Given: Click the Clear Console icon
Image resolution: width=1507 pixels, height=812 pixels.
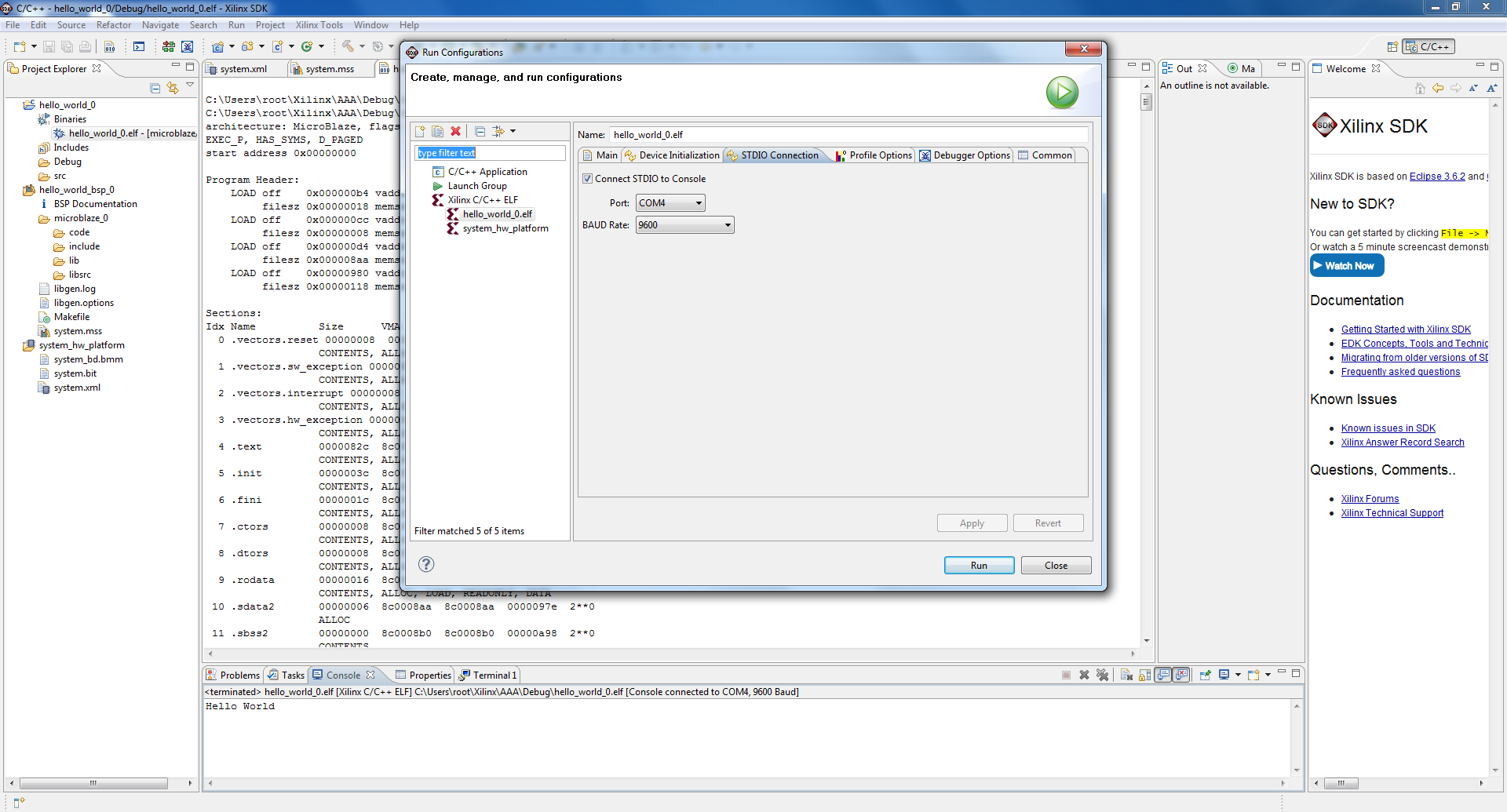Looking at the screenshot, I should (x=1126, y=675).
